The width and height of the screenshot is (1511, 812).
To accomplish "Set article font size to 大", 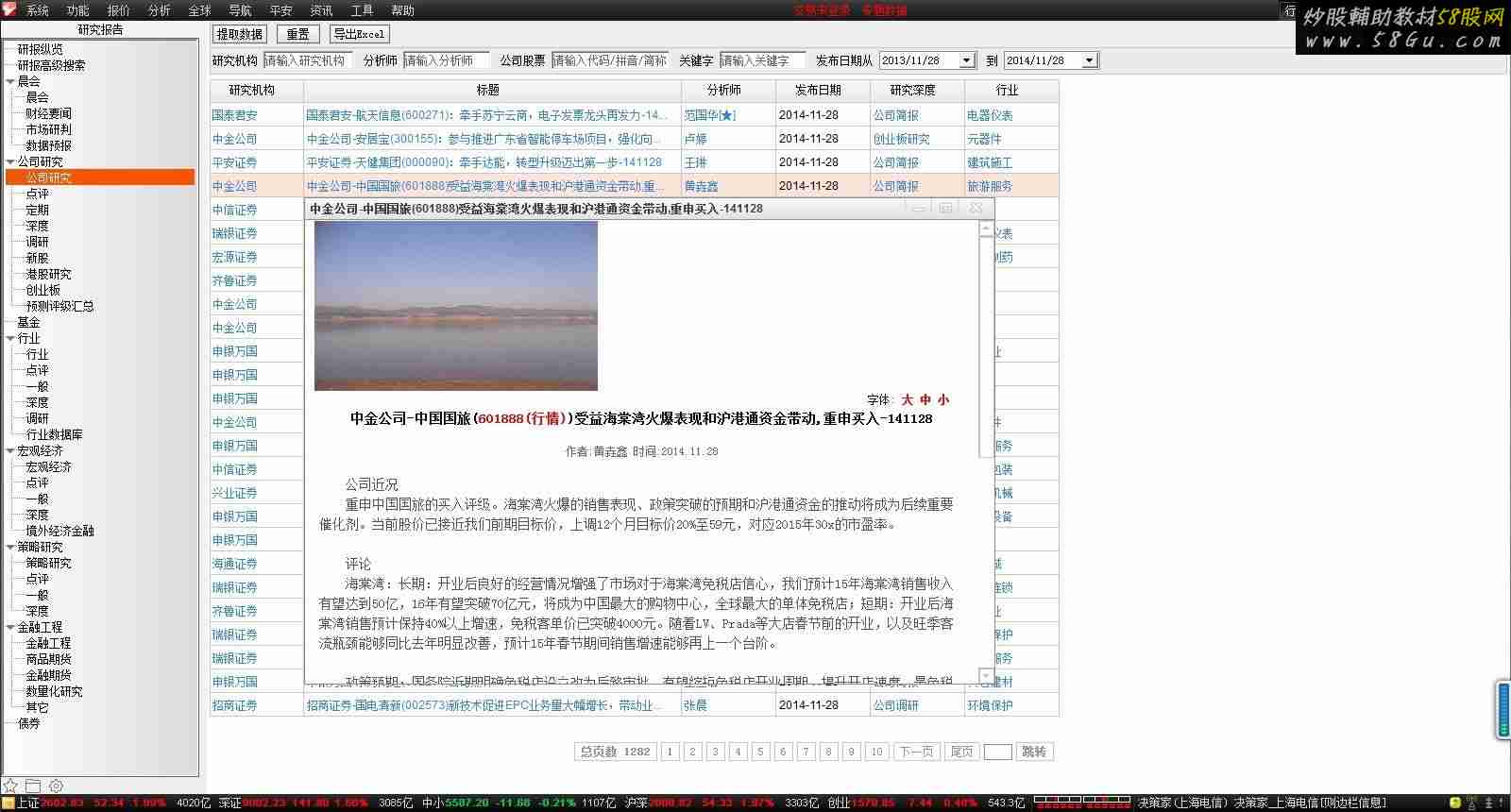I will (x=908, y=399).
